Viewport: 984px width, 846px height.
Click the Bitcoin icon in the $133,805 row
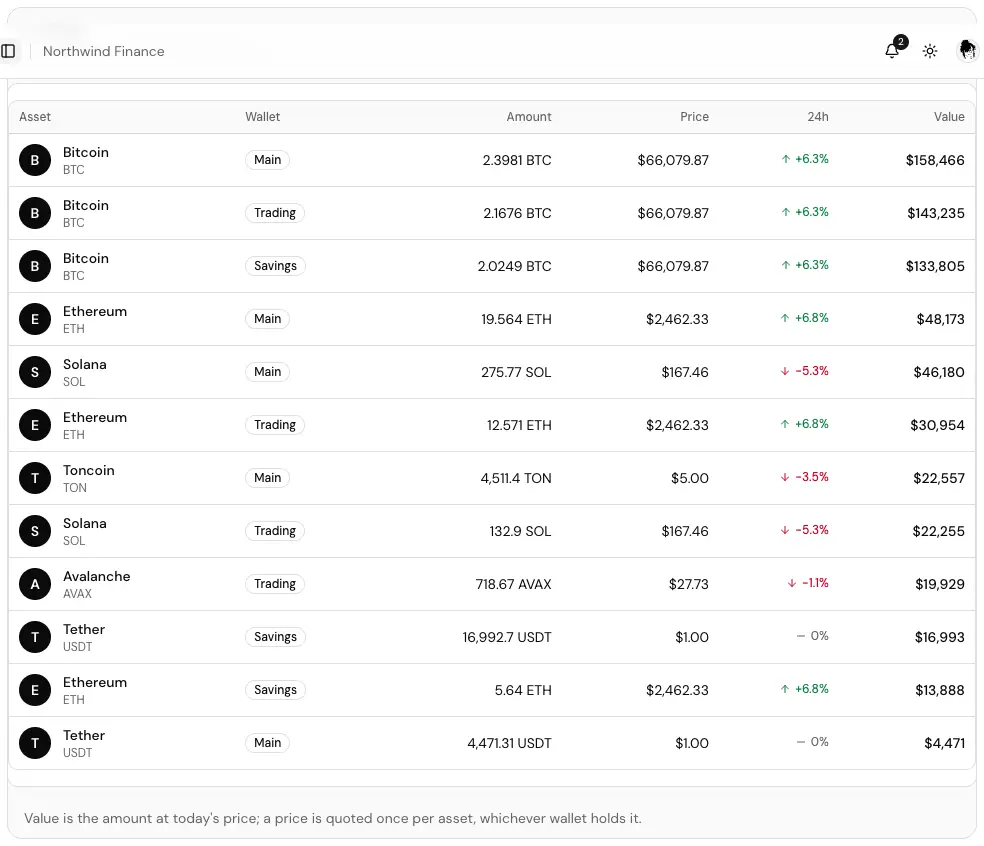[35, 266]
